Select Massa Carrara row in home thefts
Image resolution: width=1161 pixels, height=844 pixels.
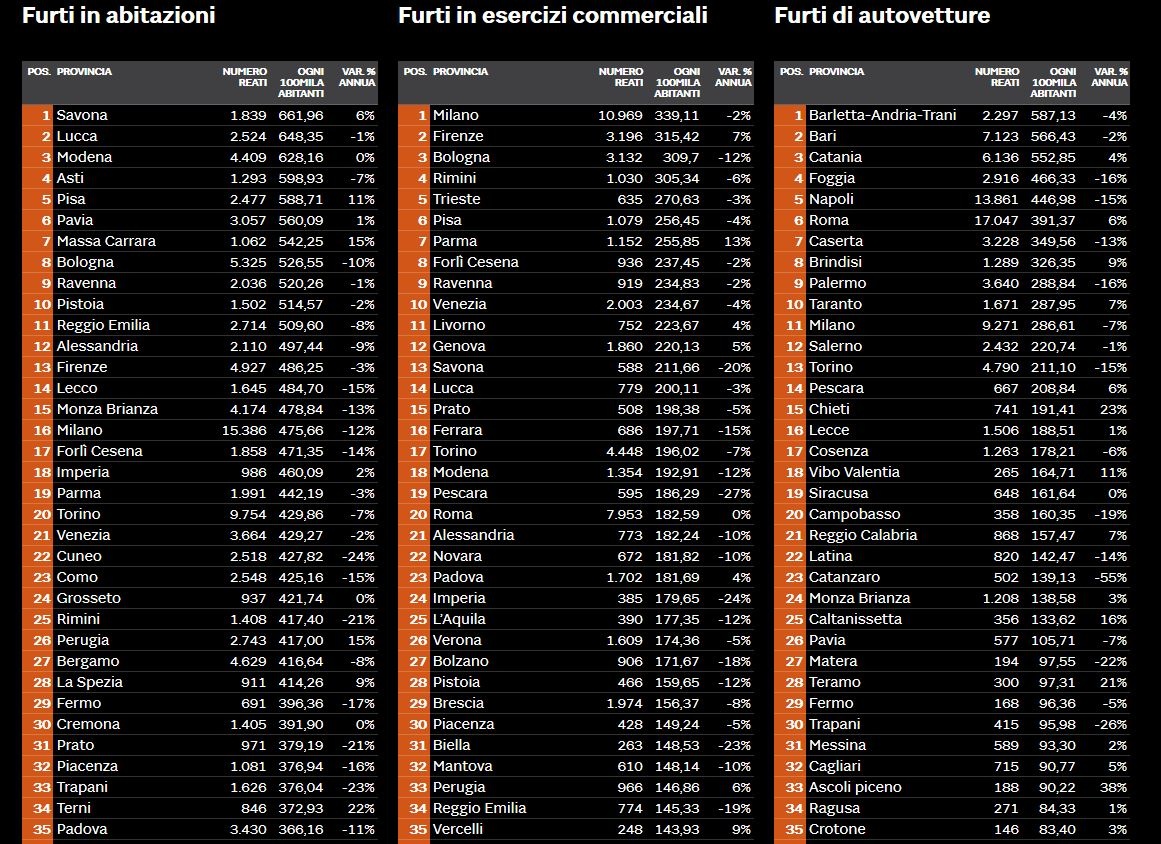(200, 241)
